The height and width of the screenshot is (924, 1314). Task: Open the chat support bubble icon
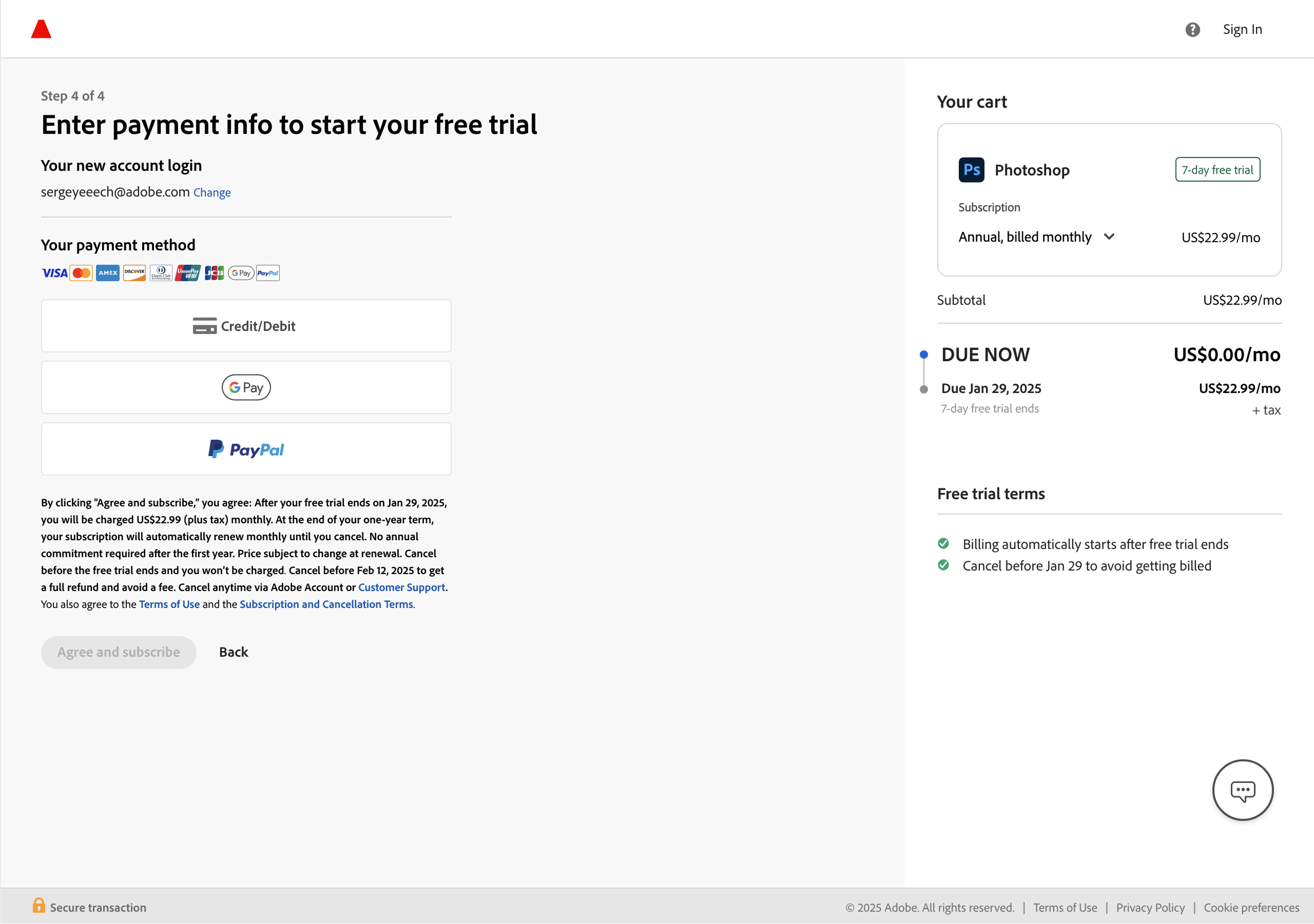click(1243, 790)
